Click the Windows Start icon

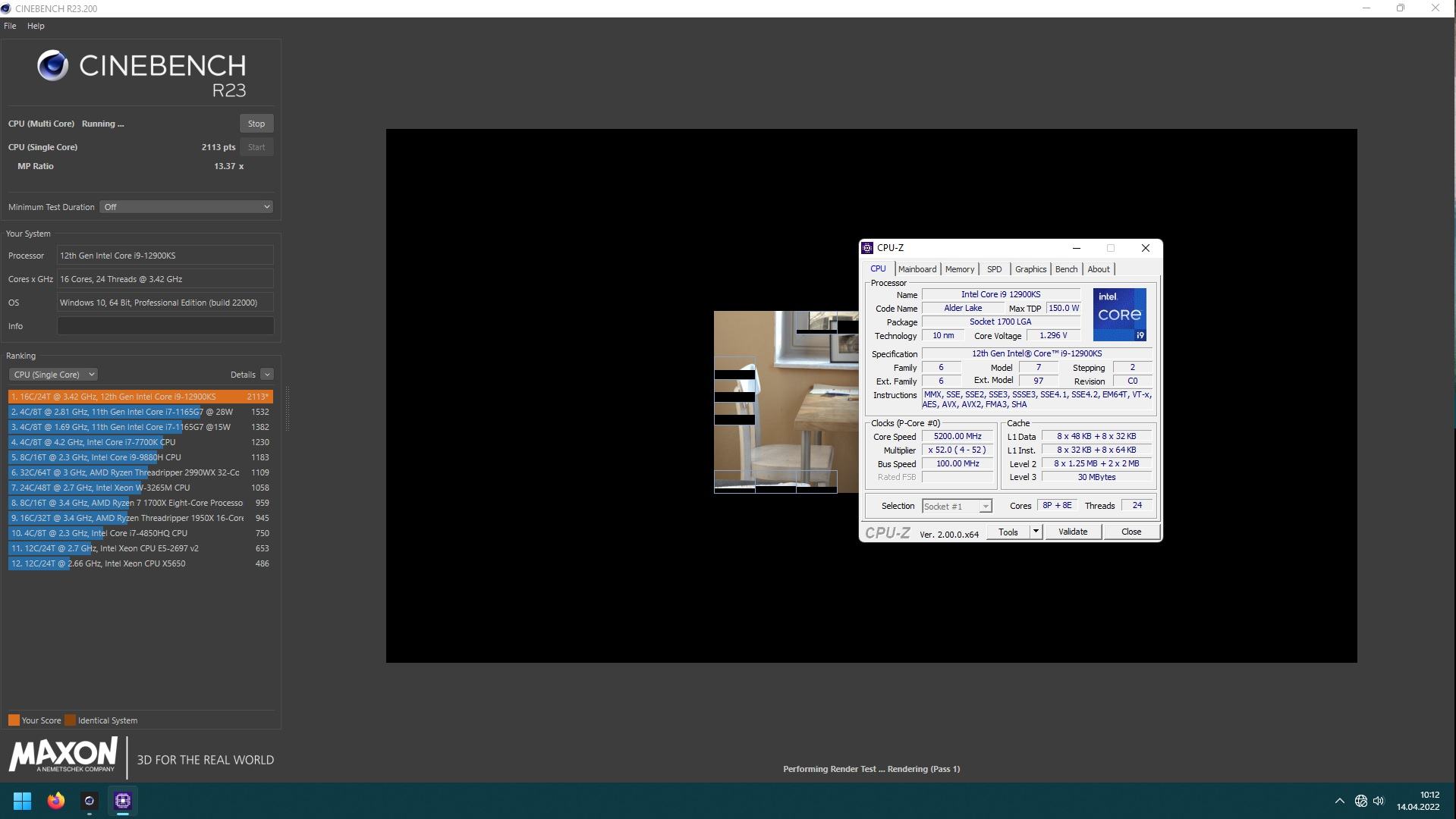click(x=22, y=801)
